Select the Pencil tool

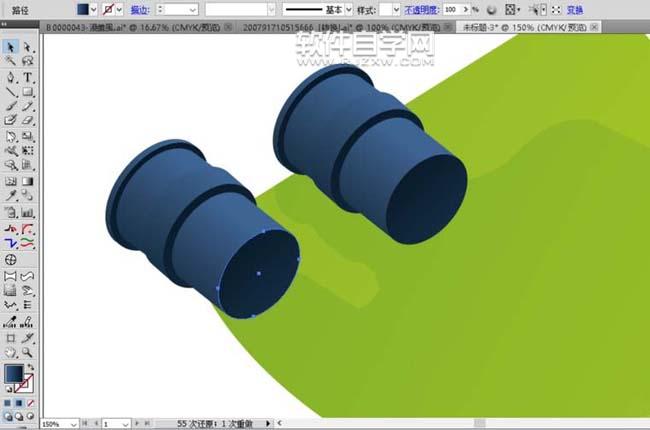coord(27,106)
